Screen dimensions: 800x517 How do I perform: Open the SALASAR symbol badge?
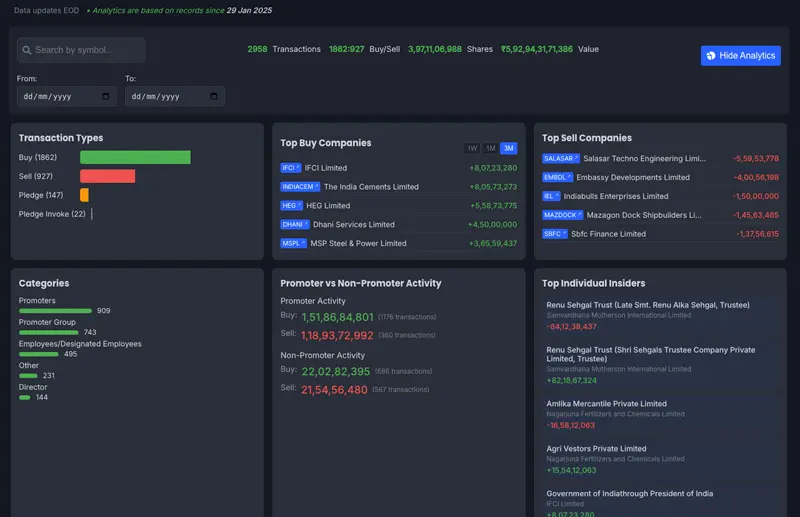[x=561, y=159]
